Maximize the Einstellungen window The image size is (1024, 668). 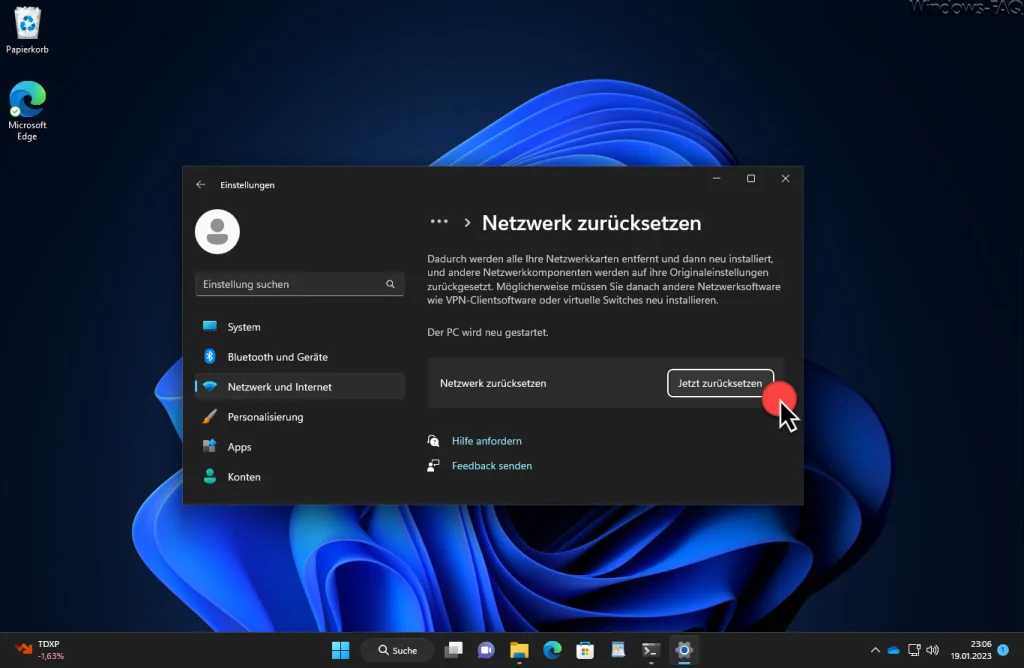pos(751,178)
